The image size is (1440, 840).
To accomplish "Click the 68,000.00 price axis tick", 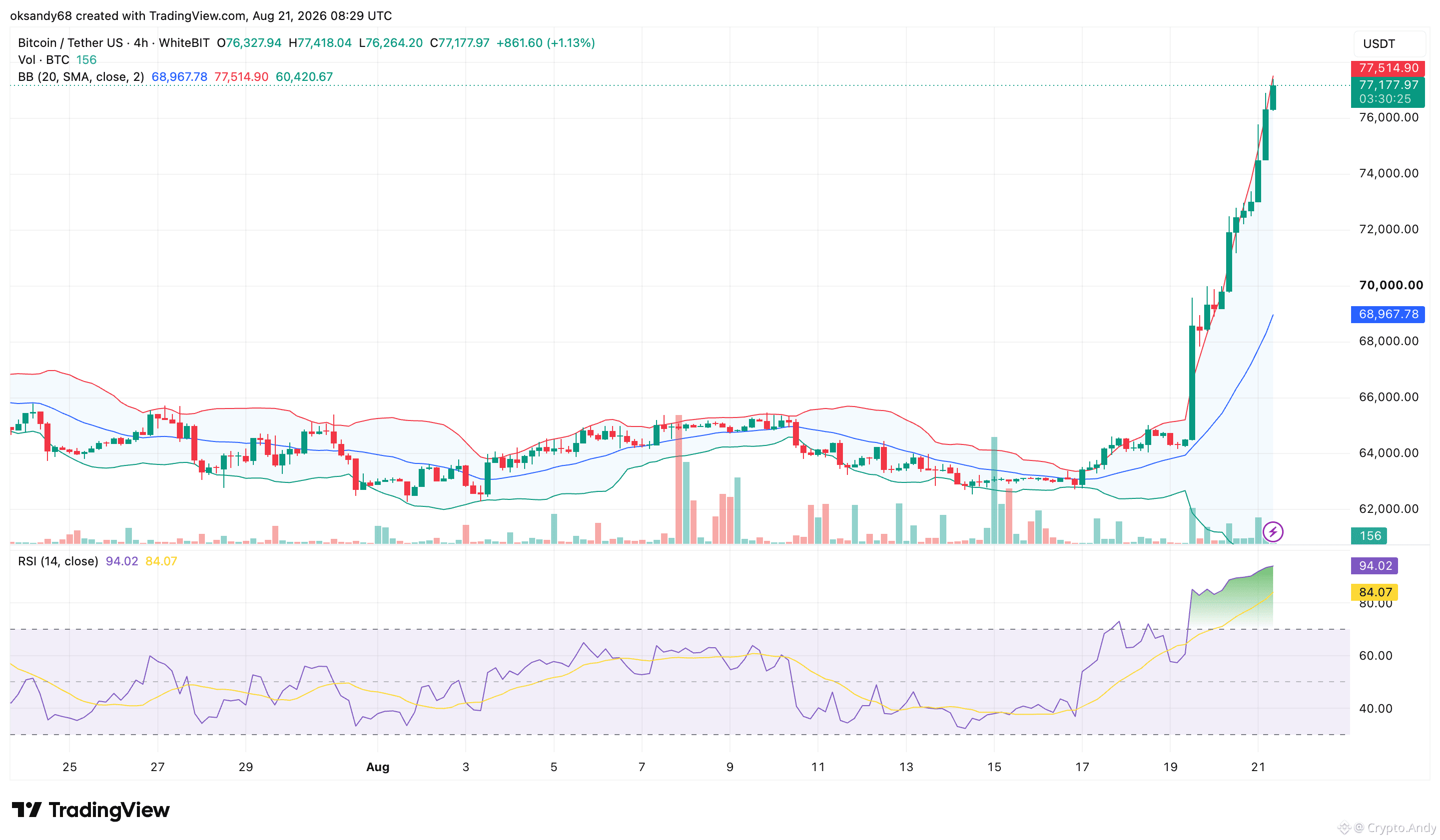I will click(x=1389, y=342).
